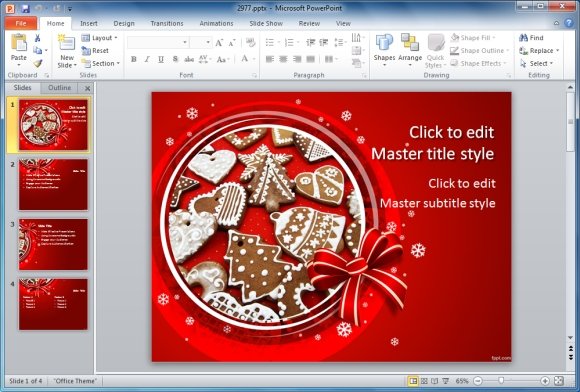Click the 'Click to edit Master title style' placeholder
Viewport: 580px width, 392px height.
pos(432,143)
